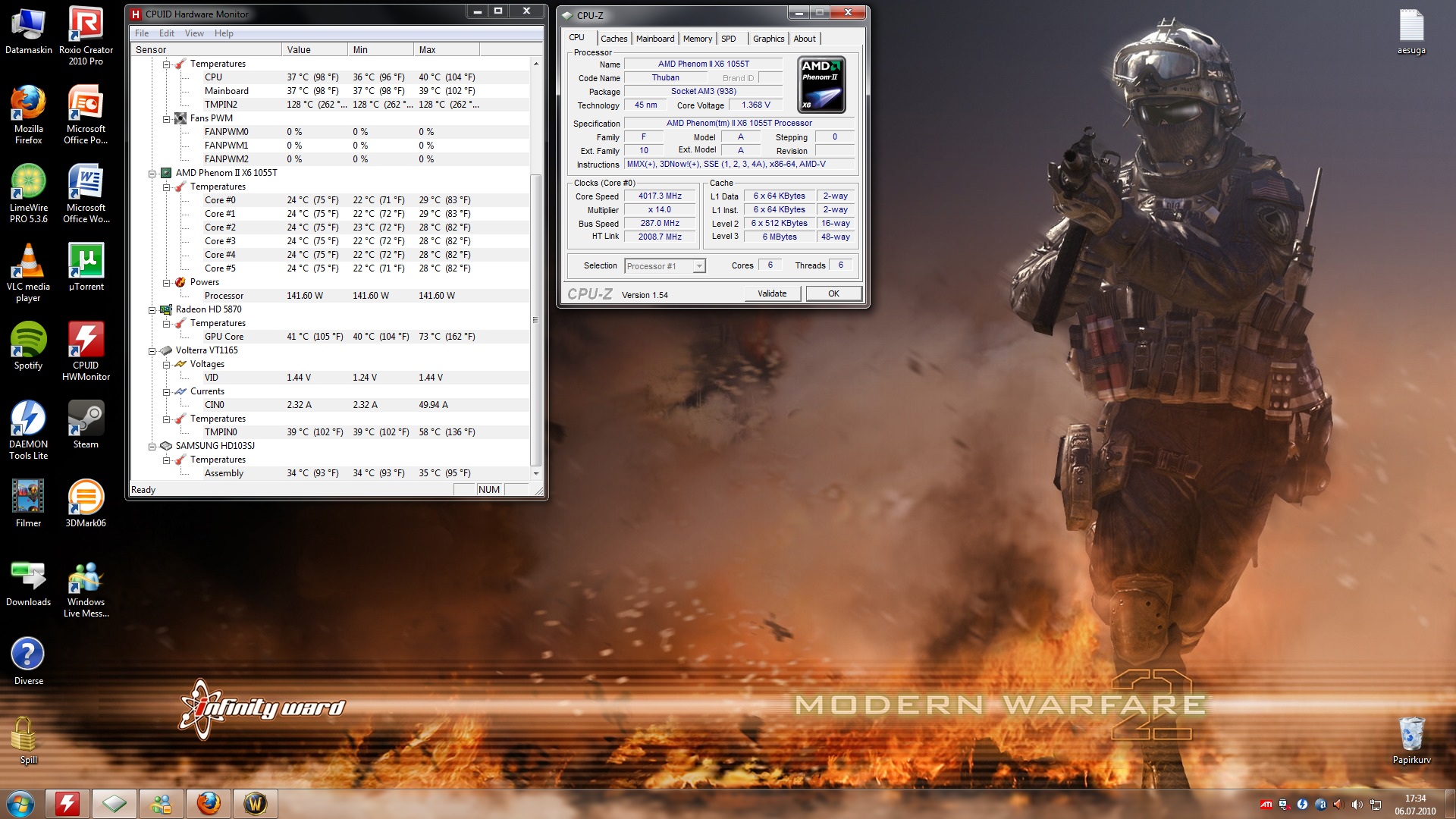Collapse the AMD Phenom II X6 1055T node

coord(152,173)
